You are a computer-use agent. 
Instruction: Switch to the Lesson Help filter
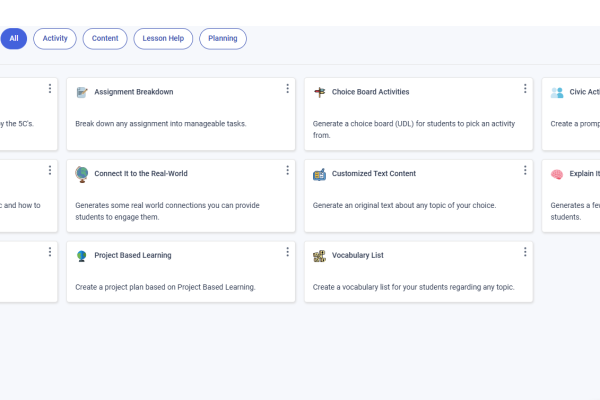pos(163,39)
